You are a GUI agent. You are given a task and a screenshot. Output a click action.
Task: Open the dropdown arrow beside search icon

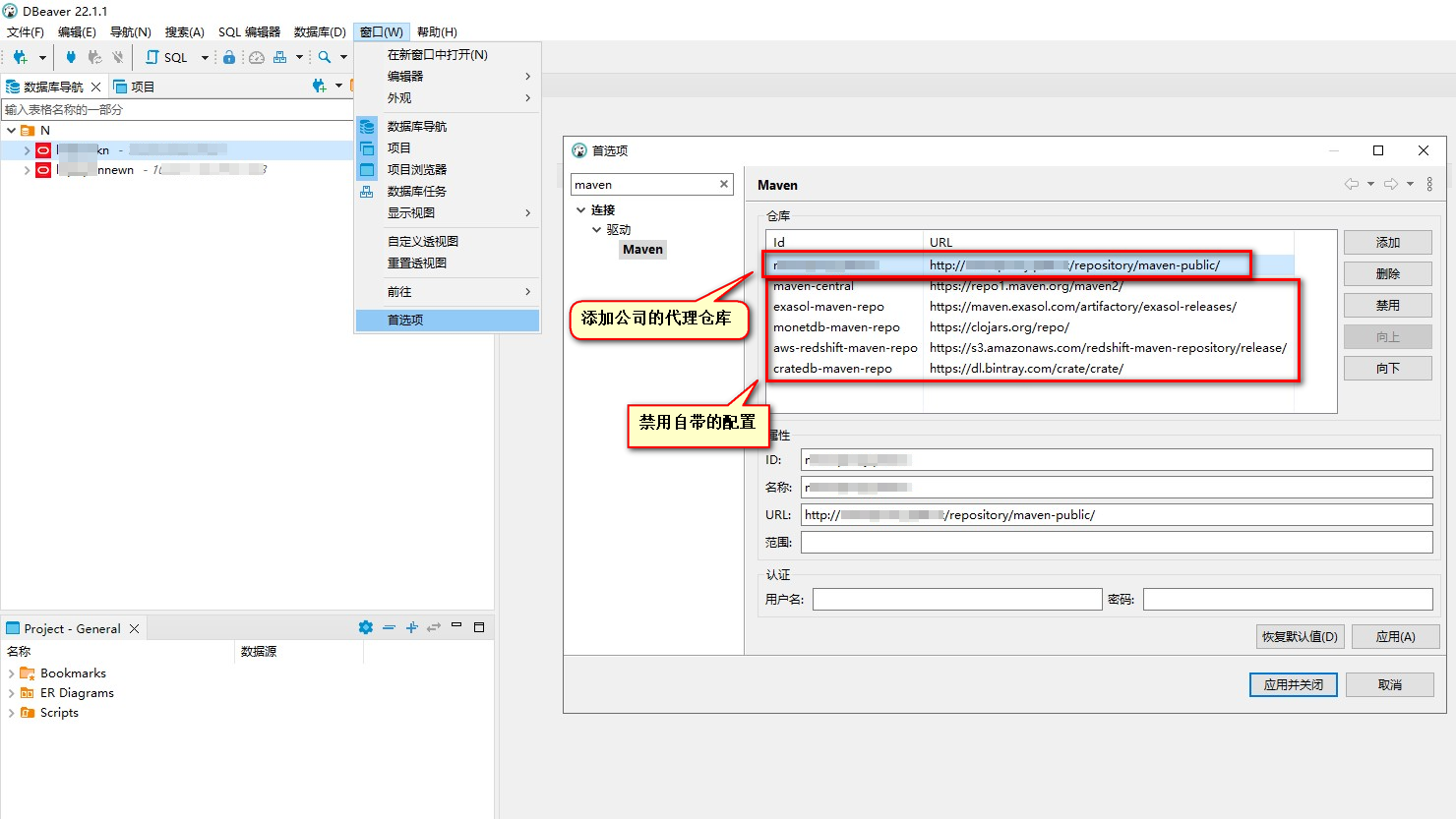343,58
